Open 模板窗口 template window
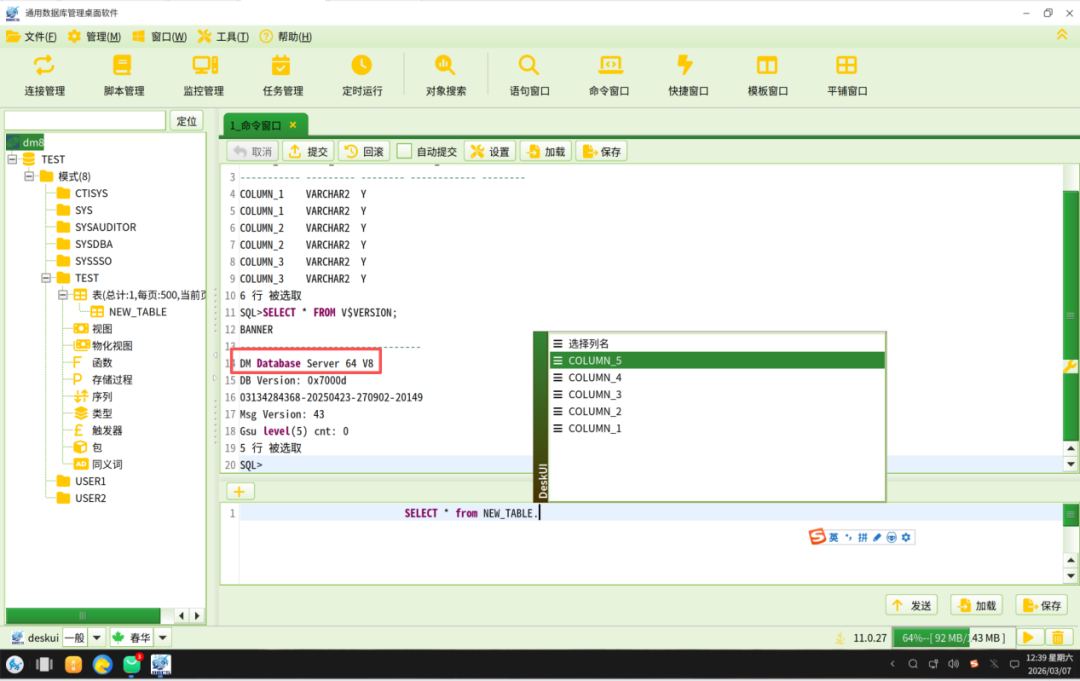Viewport: 1080px width, 681px height. point(767,75)
